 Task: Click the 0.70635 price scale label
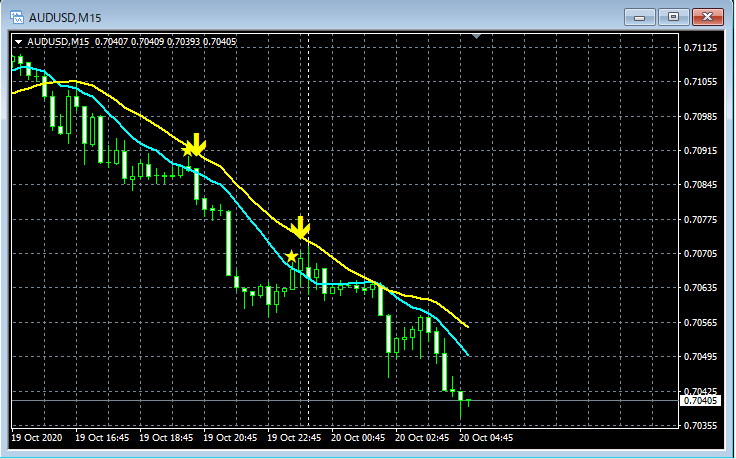pos(700,288)
